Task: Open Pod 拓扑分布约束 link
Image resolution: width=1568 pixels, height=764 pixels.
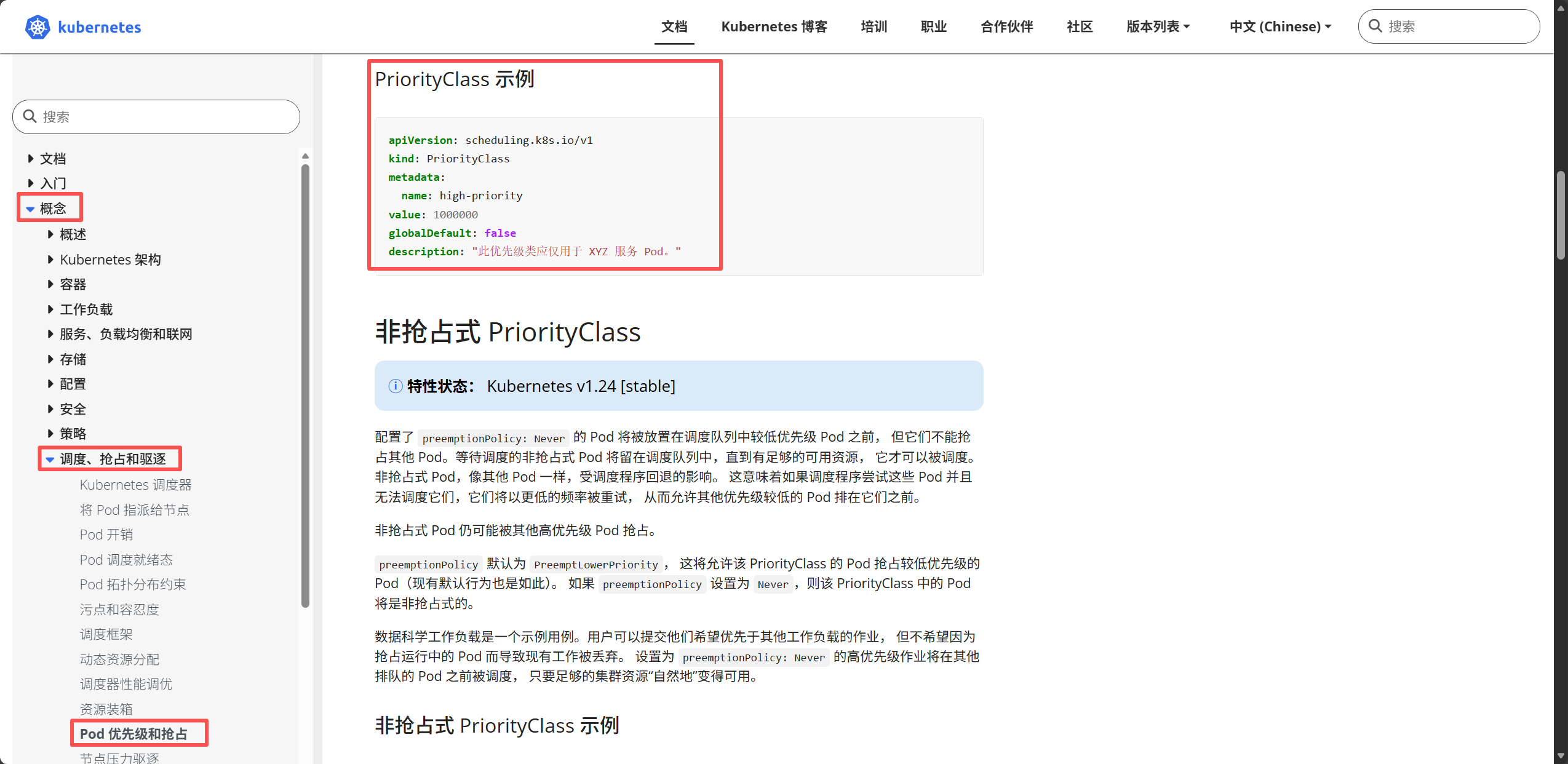Action: [x=133, y=584]
